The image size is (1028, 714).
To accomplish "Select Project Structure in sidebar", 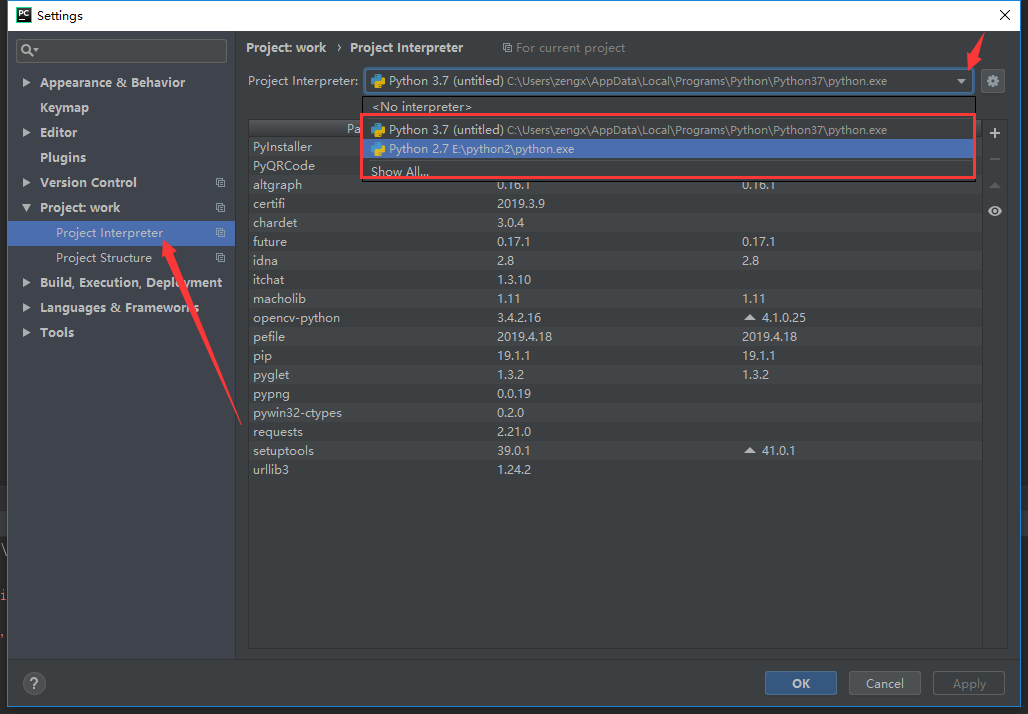I will (121, 258).
